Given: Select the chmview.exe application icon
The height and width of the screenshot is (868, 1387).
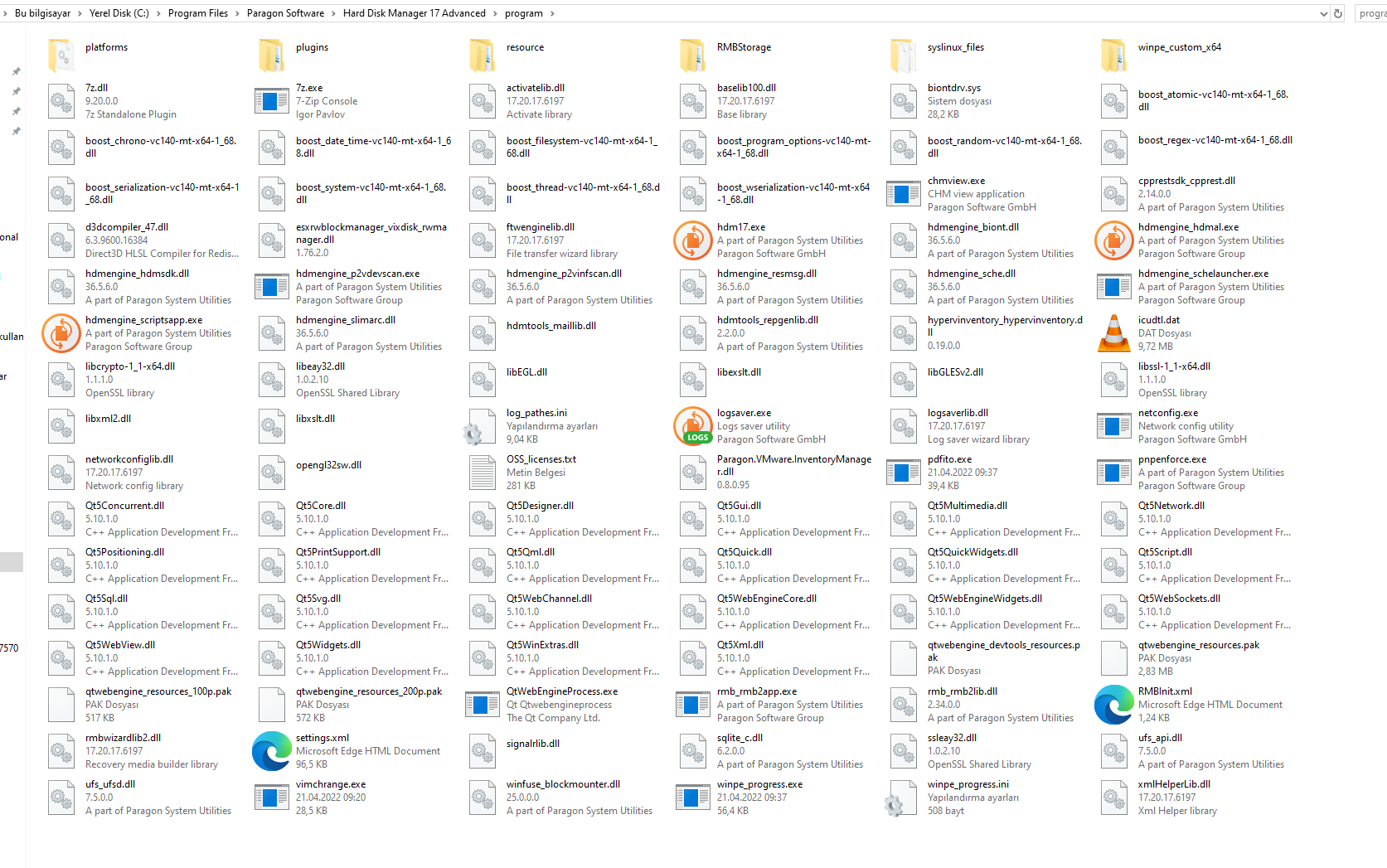Looking at the screenshot, I should [x=903, y=194].
